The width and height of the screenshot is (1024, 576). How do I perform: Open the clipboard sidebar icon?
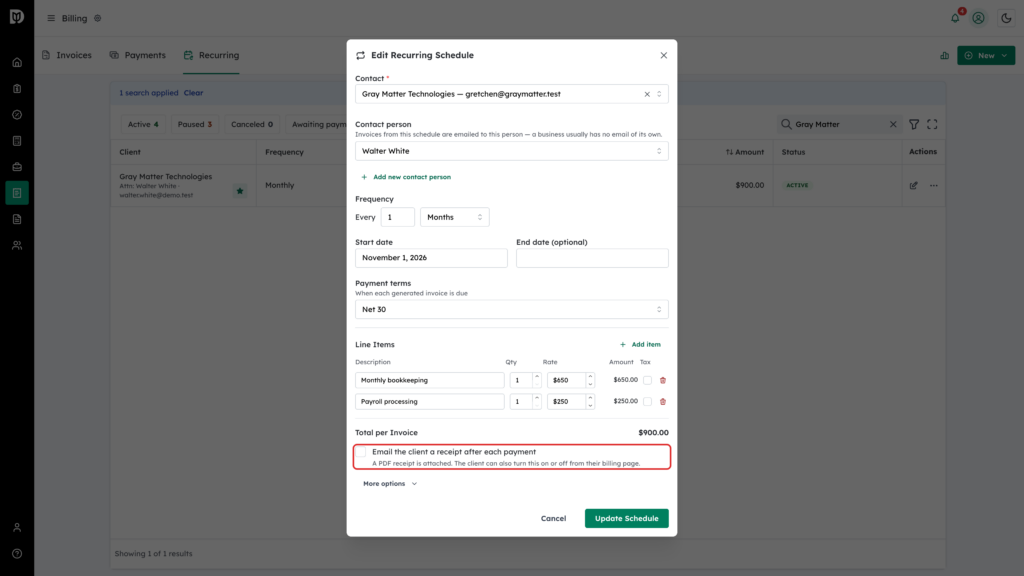(x=17, y=89)
